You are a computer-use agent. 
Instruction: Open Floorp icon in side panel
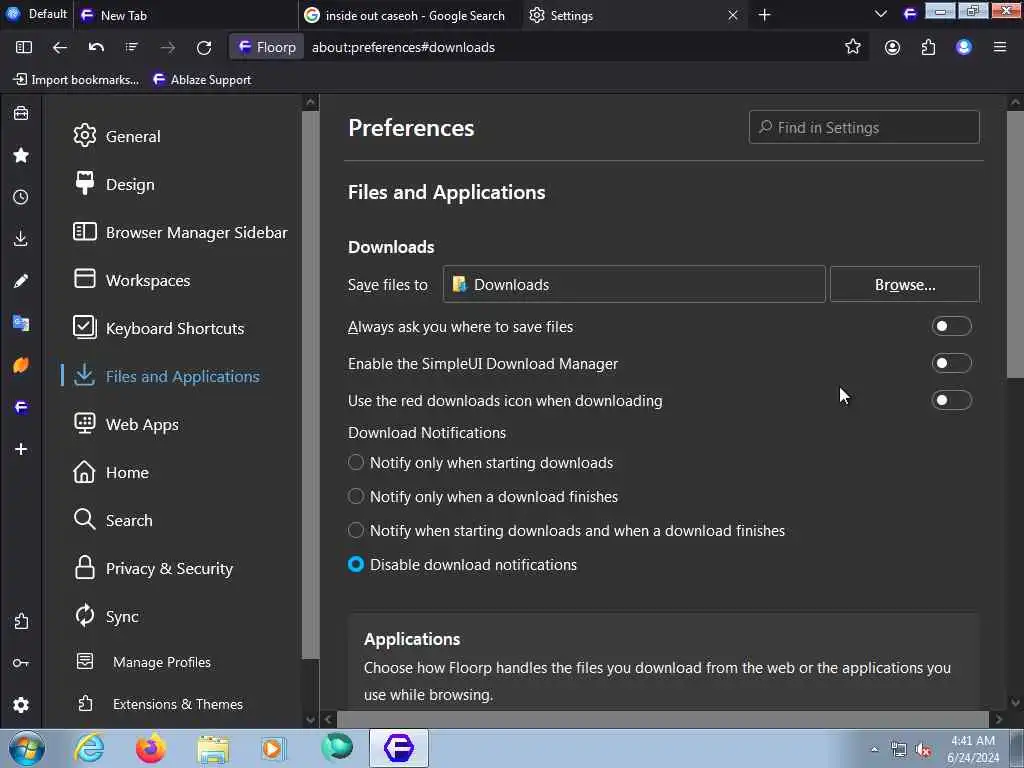(21, 407)
